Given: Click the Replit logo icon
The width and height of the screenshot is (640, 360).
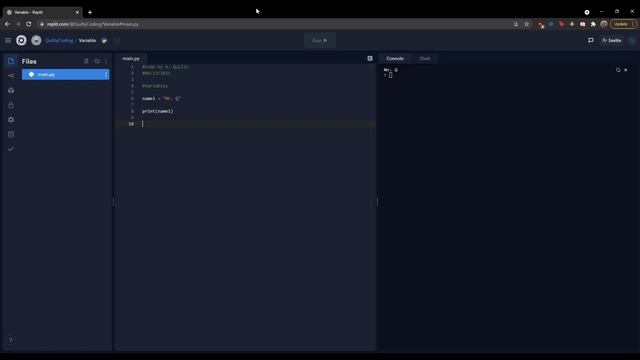Looking at the screenshot, I should tap(21, 40).
